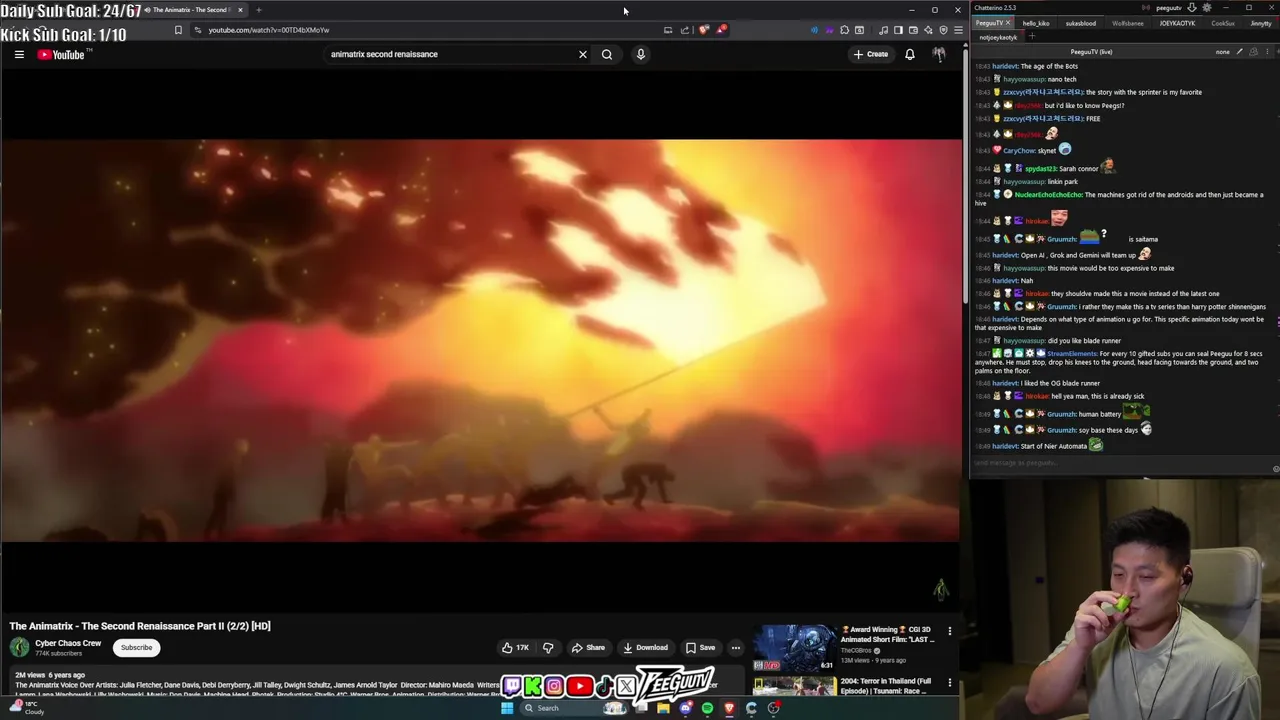1280x720 pixels.
Task: Switch to CookSux tab in Chatterino
Action: pyautogui.click(x=1223, y=23)
